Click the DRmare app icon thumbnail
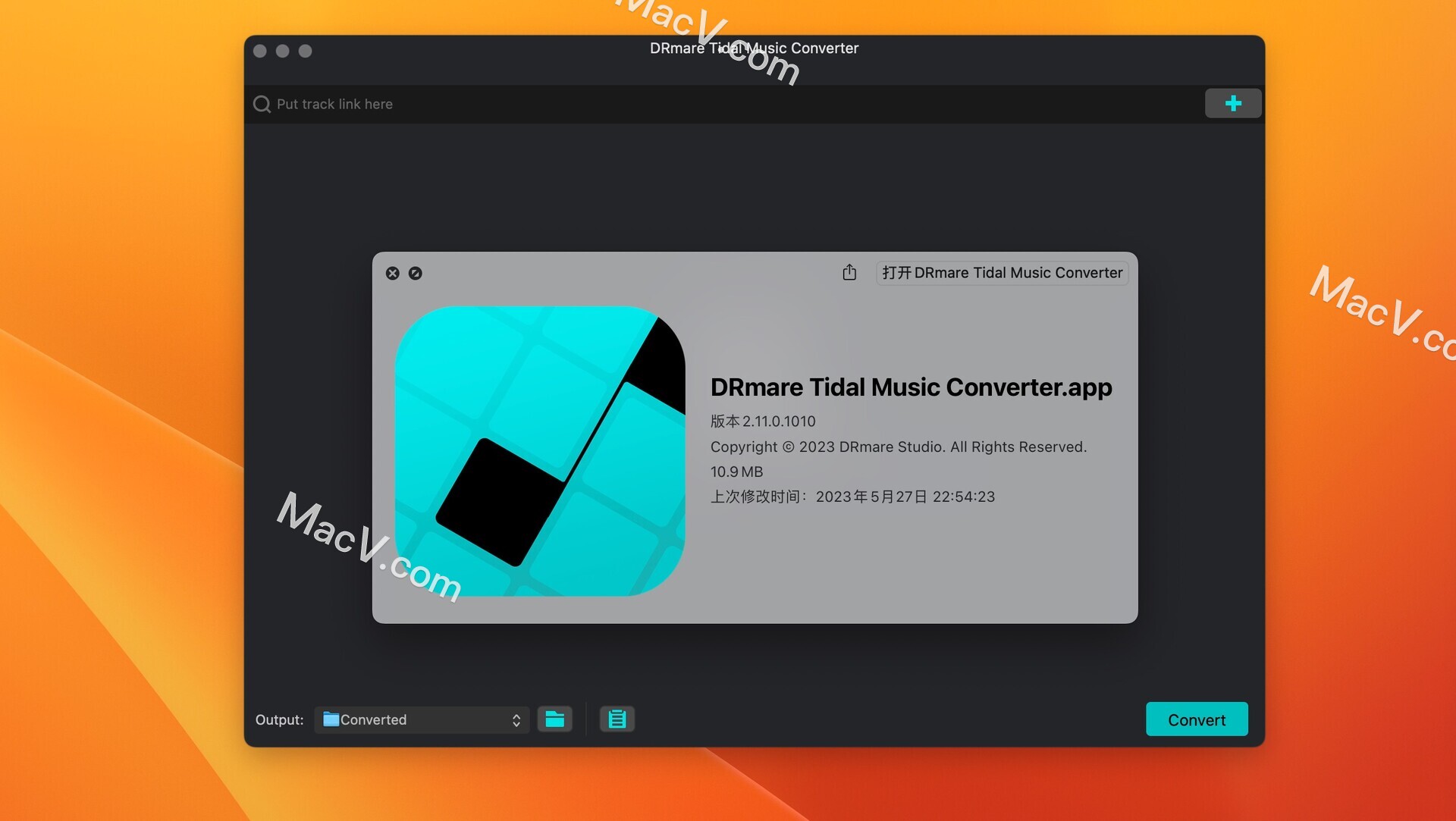 click(540, 451)
